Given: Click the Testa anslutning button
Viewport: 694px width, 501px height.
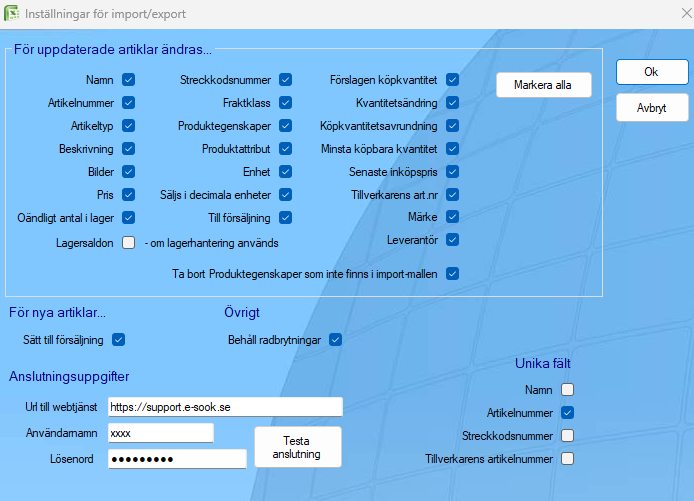Looking at the screenshot, I should pyautogui.click(x=298, y=447).
